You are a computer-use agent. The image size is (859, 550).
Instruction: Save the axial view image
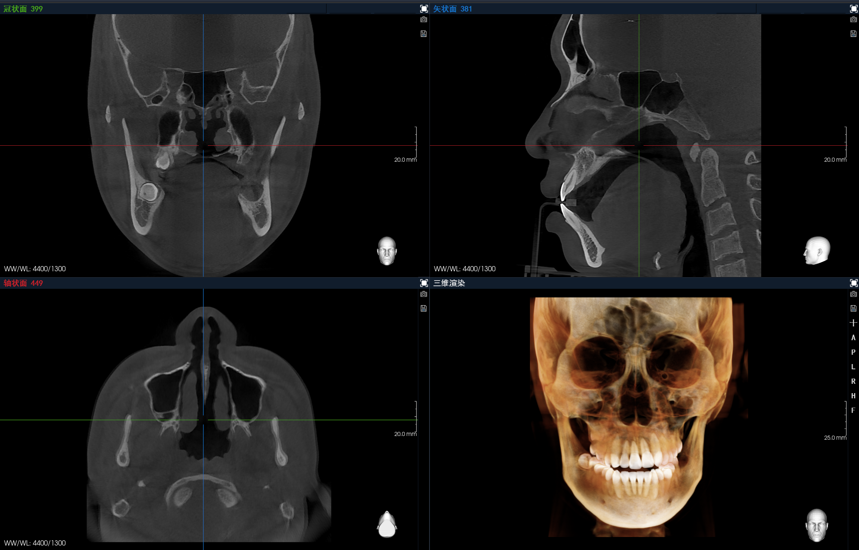[x=424, y=308]
